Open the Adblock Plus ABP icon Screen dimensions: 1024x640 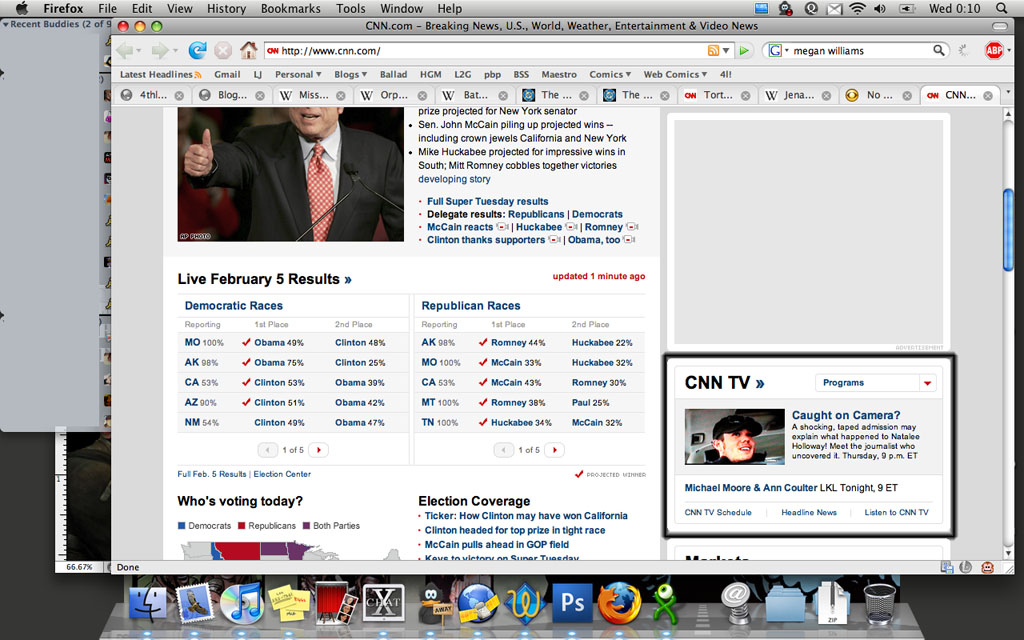pos(993,50)
